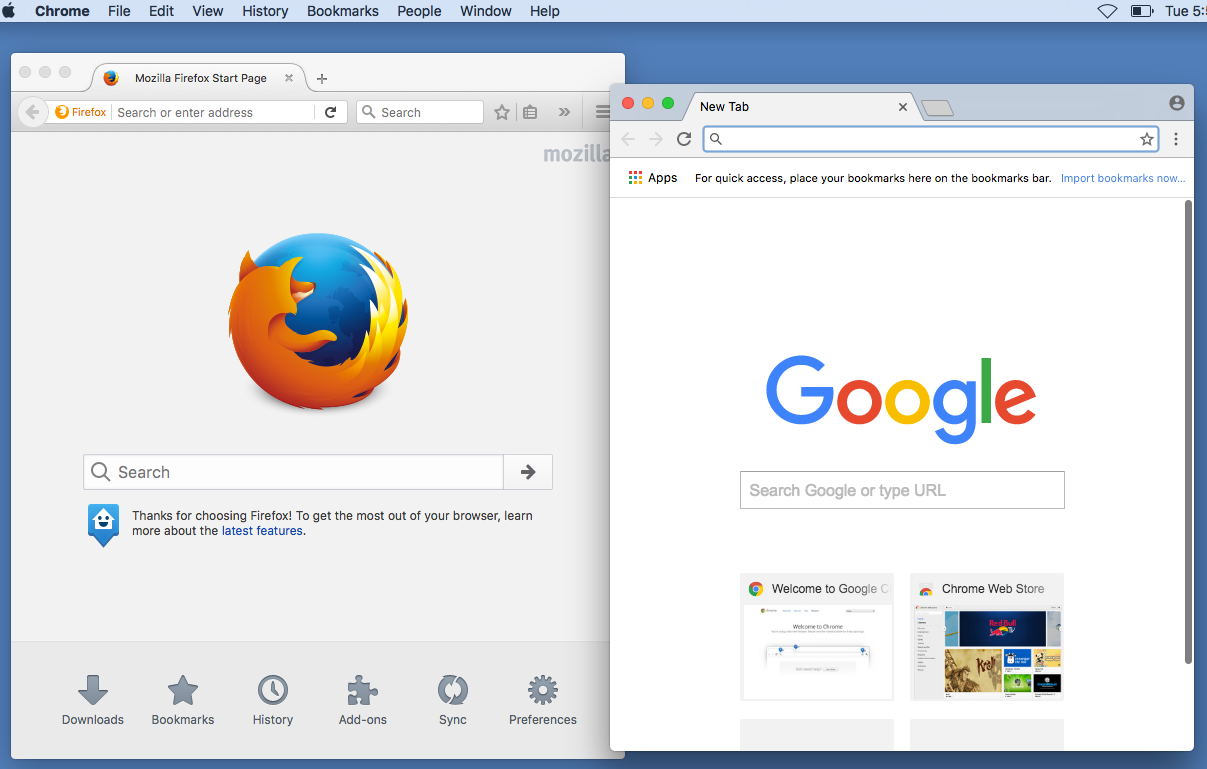Select Sync on the Firefox start page

[x=452, y=698]
